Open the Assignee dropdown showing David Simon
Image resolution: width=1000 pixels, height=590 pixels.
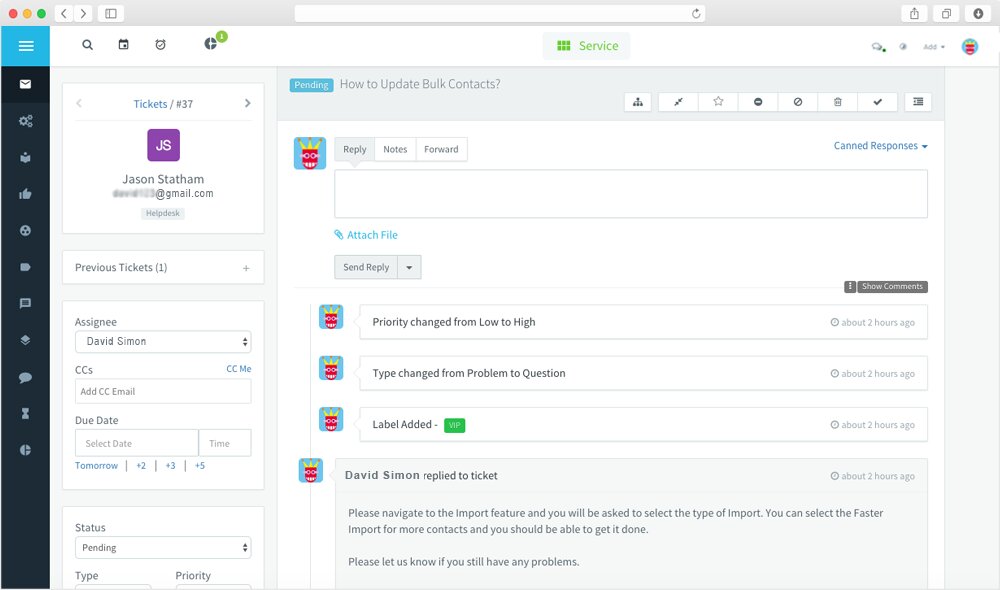[x=163, y=341]
